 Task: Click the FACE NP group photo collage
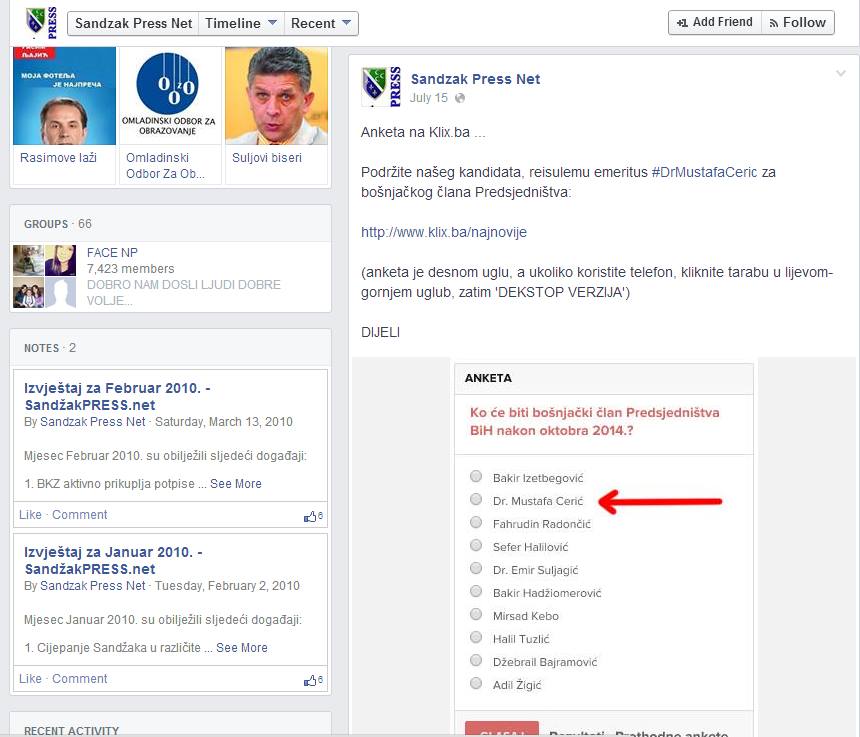pyautogui.click(x=44, y=276)
